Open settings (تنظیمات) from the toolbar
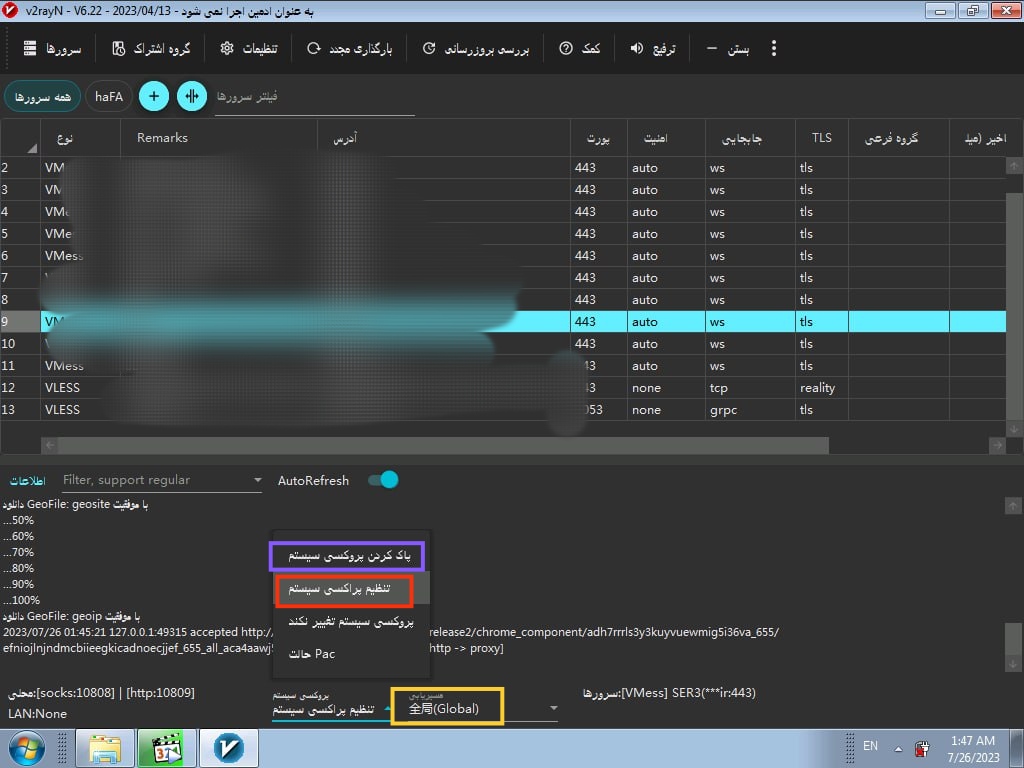This screenshot has height=768, width=1024. coord(248,49)
